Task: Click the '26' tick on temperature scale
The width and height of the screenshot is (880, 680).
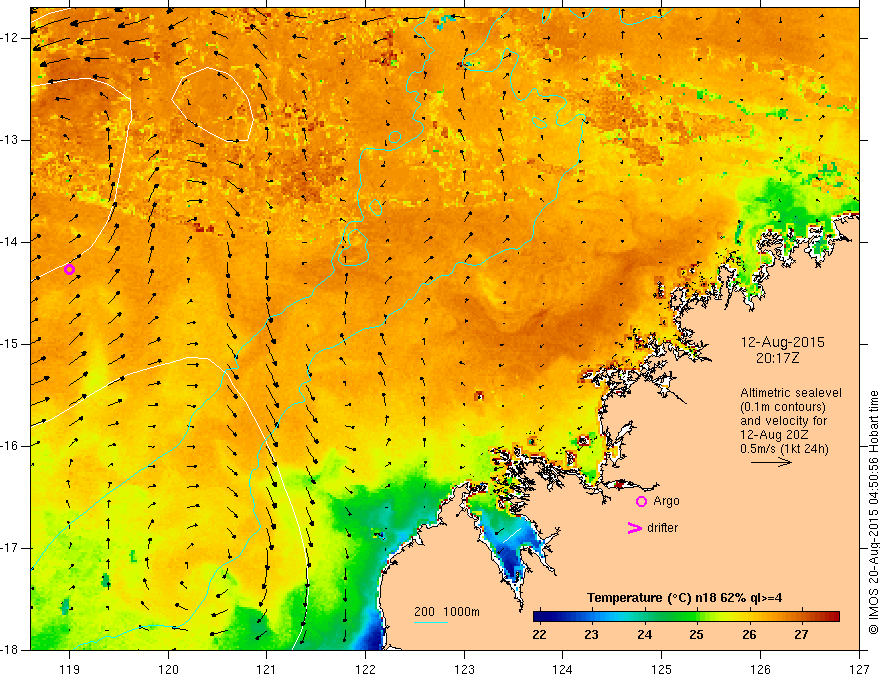Action: [749, 635]
